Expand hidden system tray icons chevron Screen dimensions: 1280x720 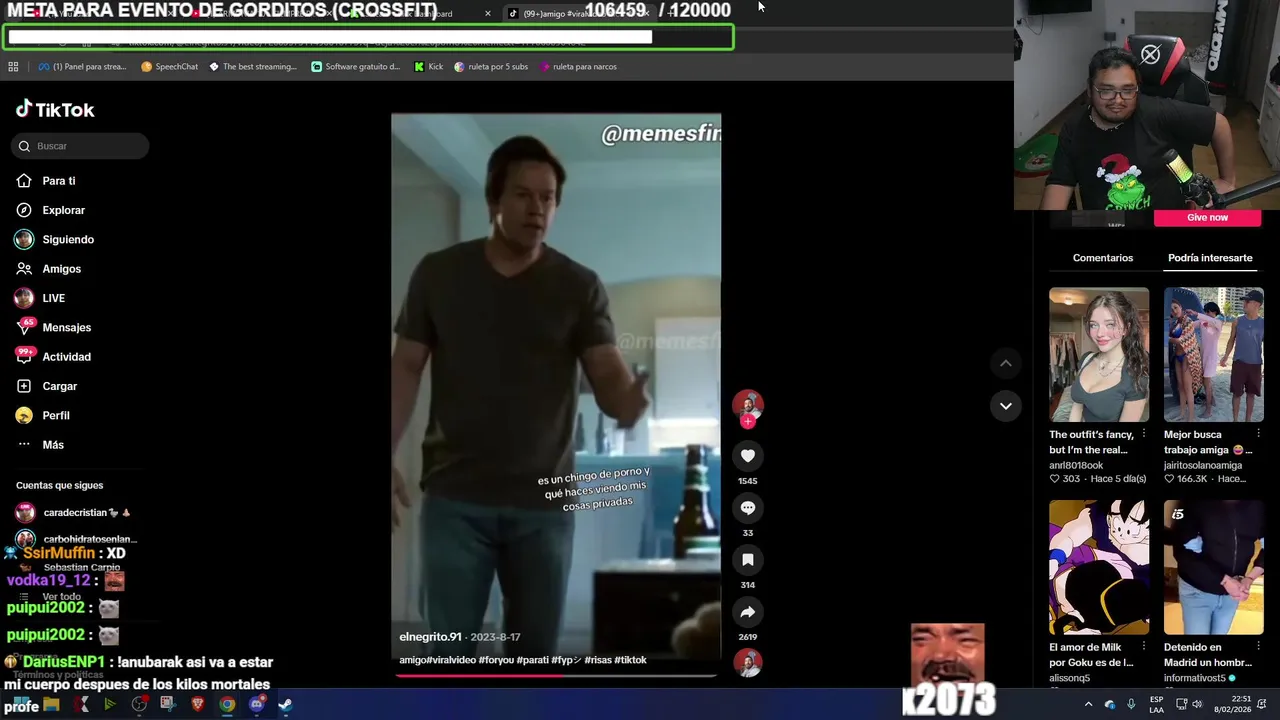point(1088,705)
